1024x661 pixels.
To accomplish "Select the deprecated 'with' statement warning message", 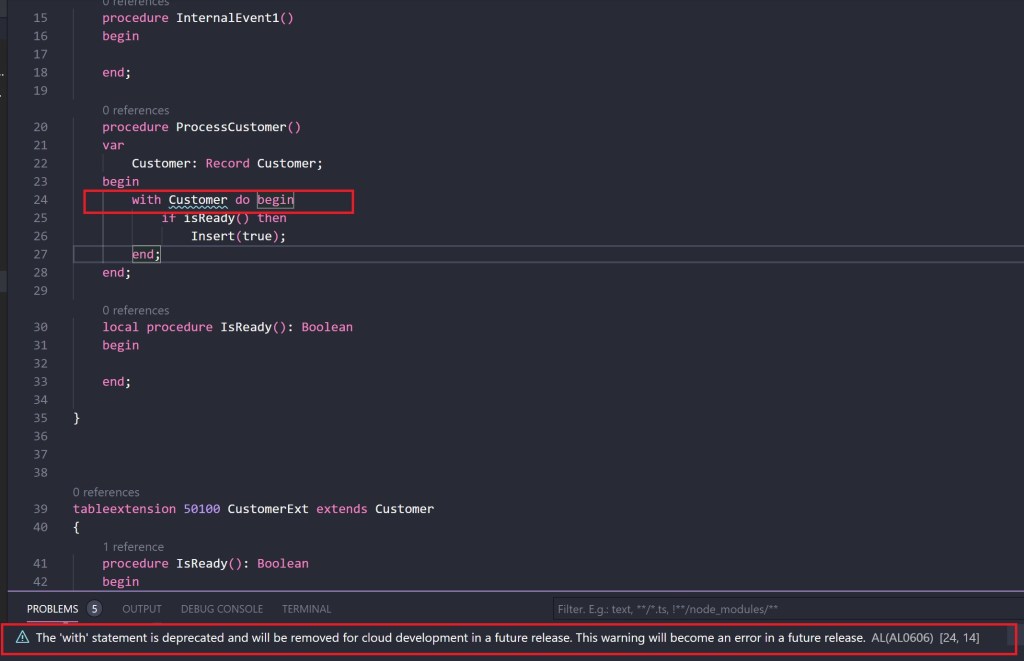I will click(450, 637).
